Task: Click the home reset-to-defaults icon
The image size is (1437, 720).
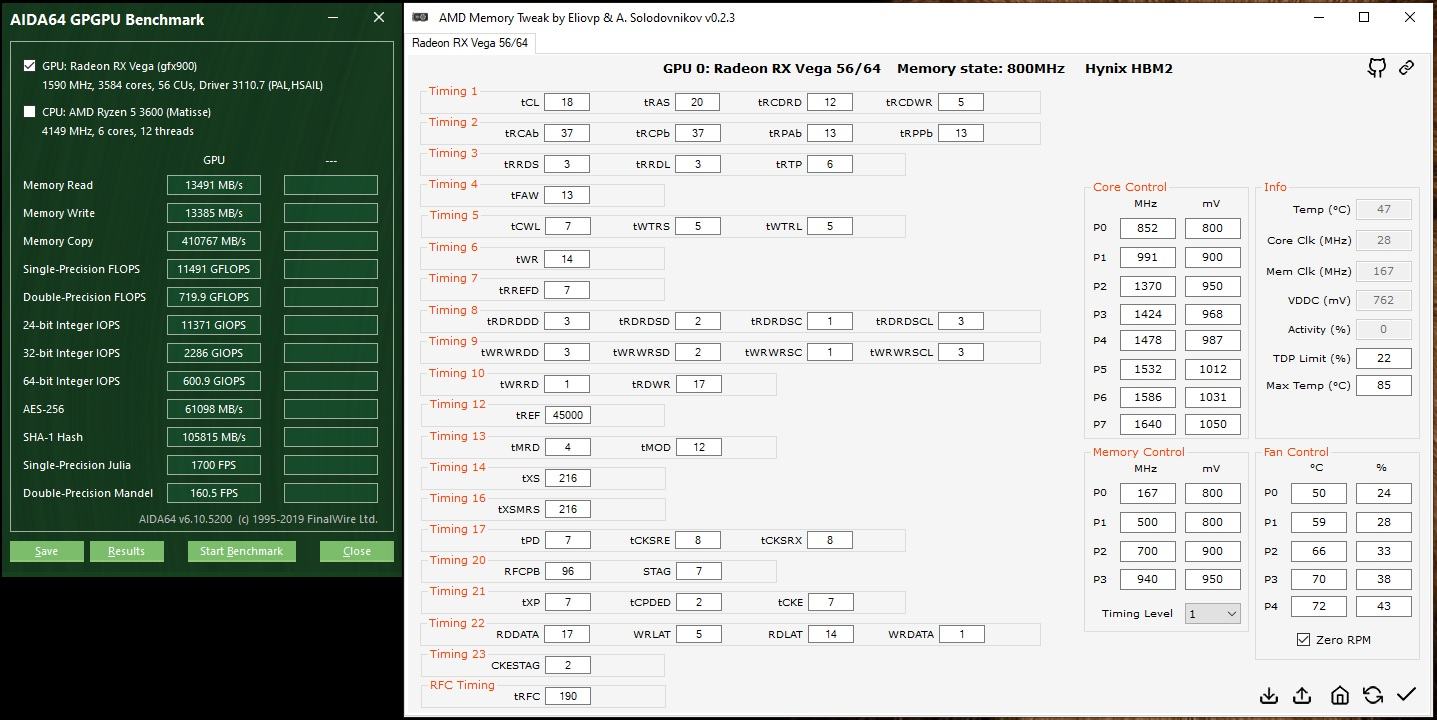Action: click(x=1339, y=695)
